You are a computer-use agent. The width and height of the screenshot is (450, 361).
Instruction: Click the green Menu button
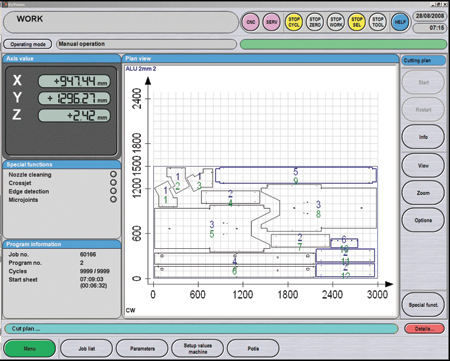[x=30, y=349]
